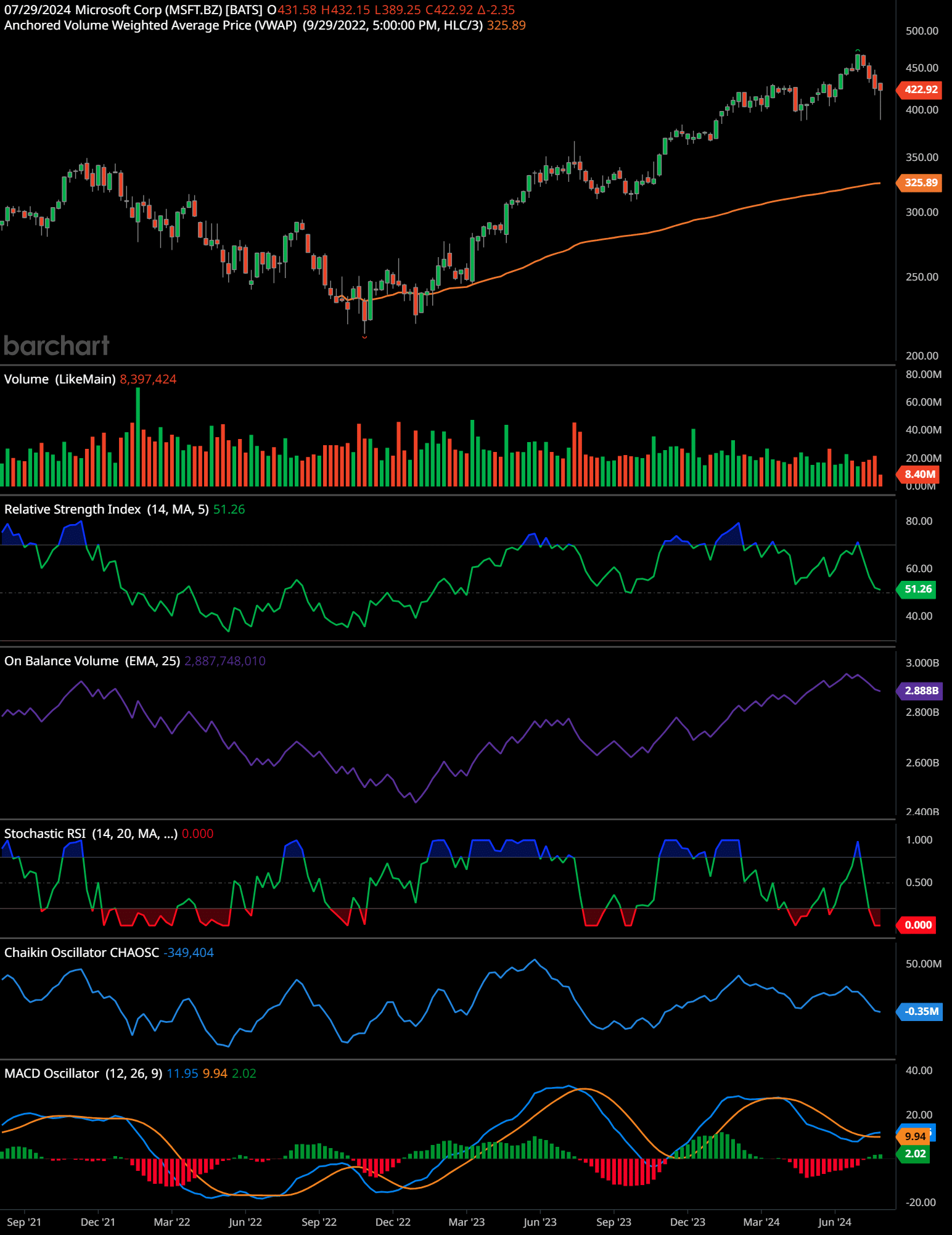Click the 3.000B OBV axis label
Screen dimensions: 952x1235
pyautogui.click(x=922, y=663)
